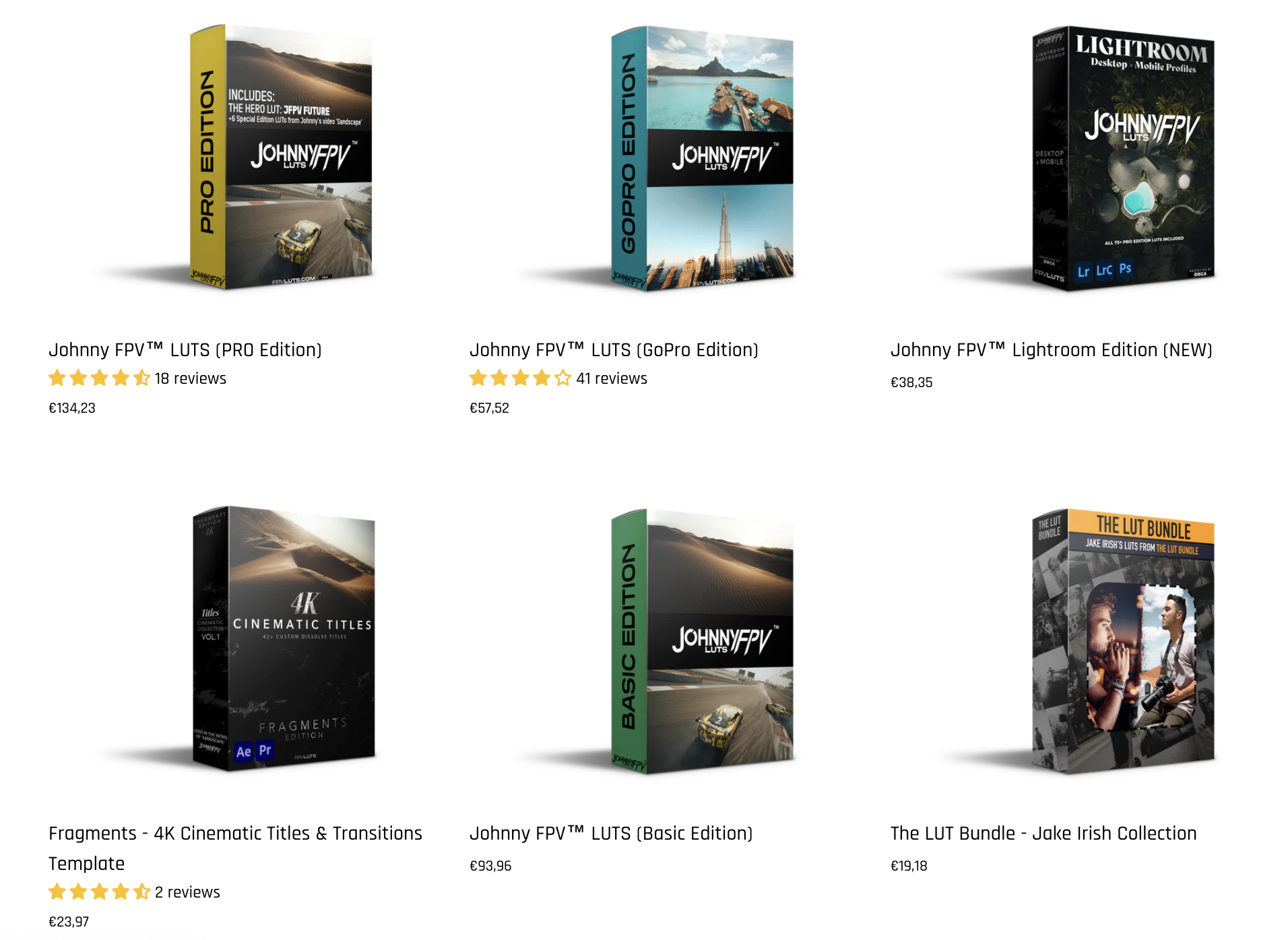The image size is (1288, 940).
Task: Click the star rating icons for Fragments template
Action: [99, 892]
